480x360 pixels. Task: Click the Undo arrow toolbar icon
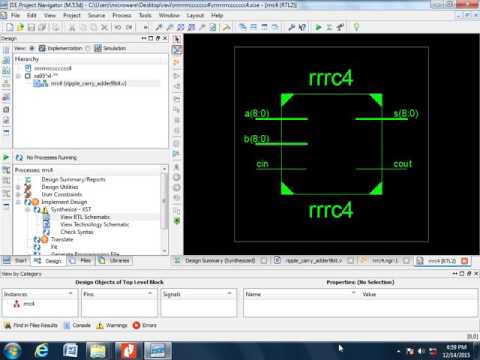tap(118, 27)
